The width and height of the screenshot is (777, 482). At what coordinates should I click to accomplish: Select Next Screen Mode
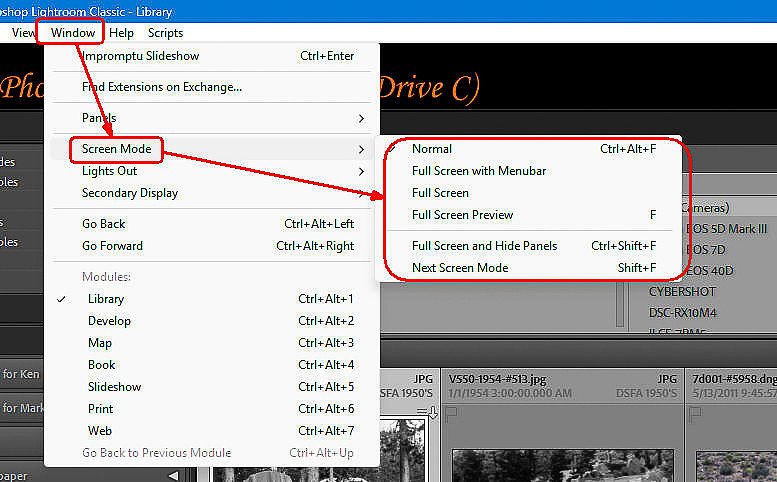(528, 268)
